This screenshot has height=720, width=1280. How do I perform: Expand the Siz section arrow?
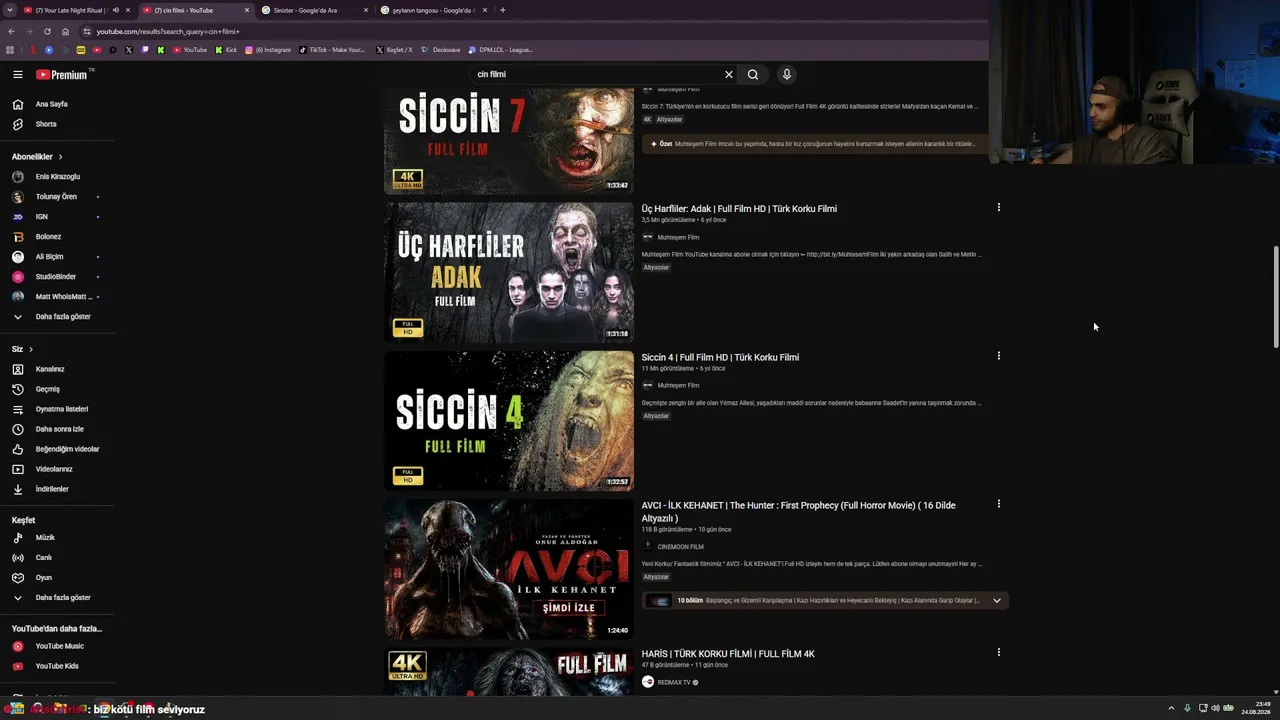tap(31, 349)
